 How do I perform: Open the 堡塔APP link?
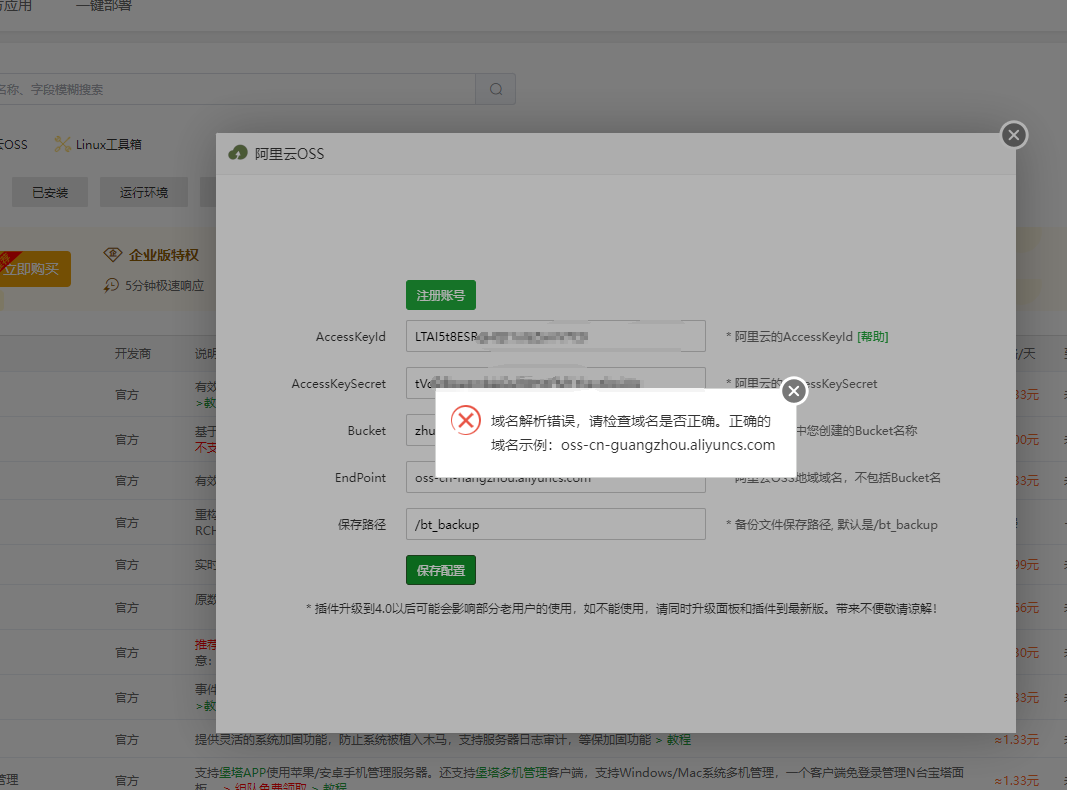[242, 772]
